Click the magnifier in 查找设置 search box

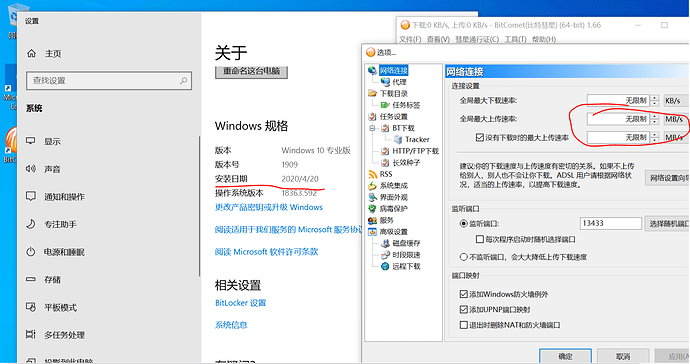(184, 81)
